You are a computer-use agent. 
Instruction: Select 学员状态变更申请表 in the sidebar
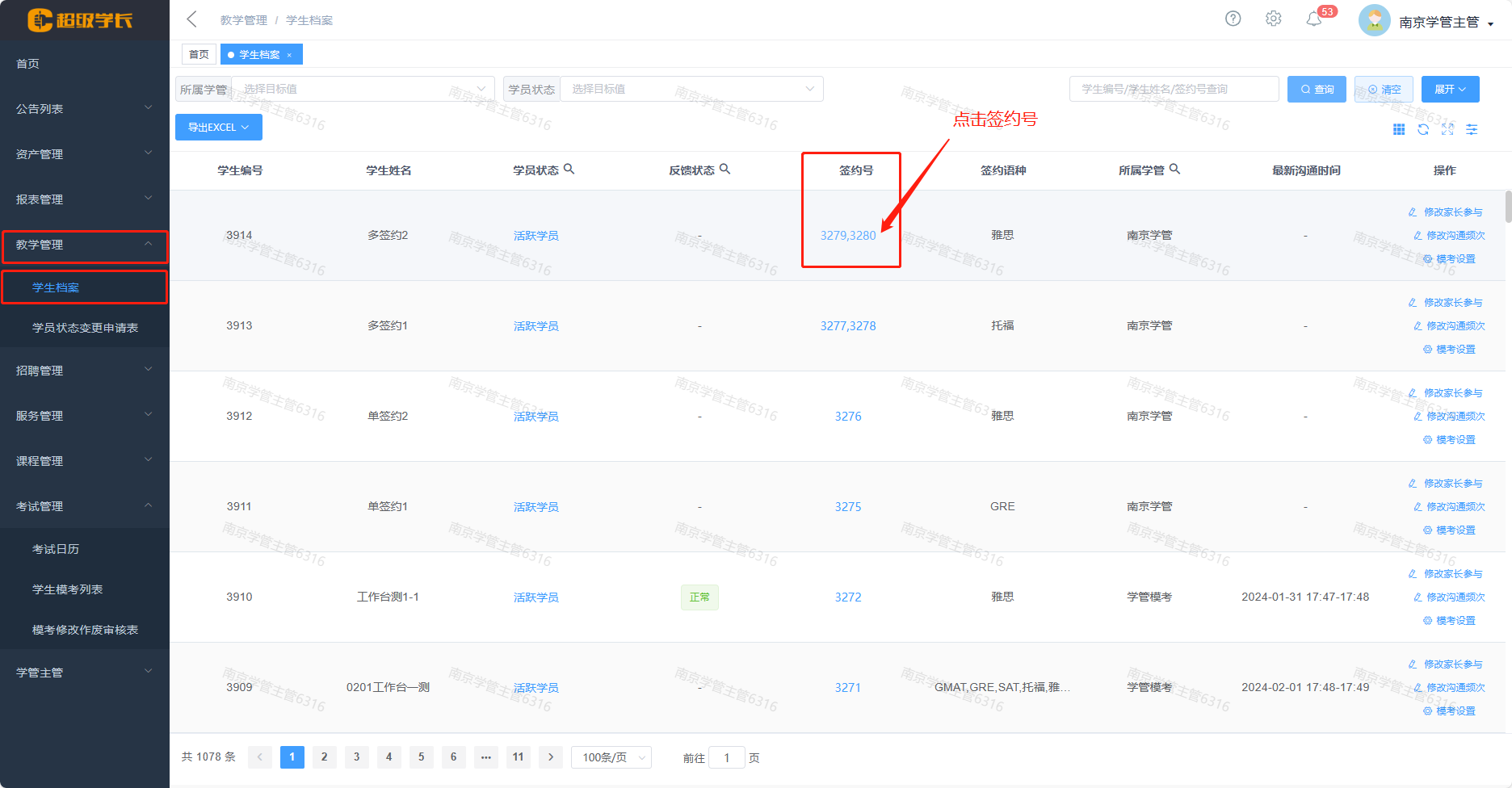(85, 328)
